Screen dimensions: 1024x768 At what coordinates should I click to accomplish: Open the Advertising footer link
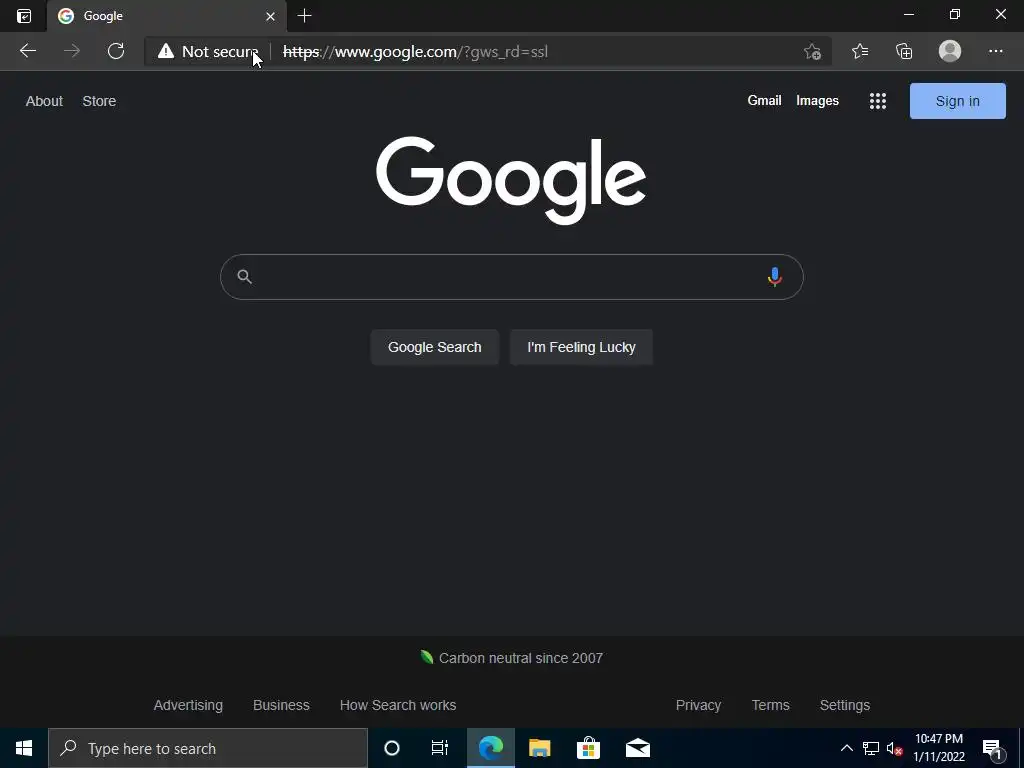pos(188,705)
